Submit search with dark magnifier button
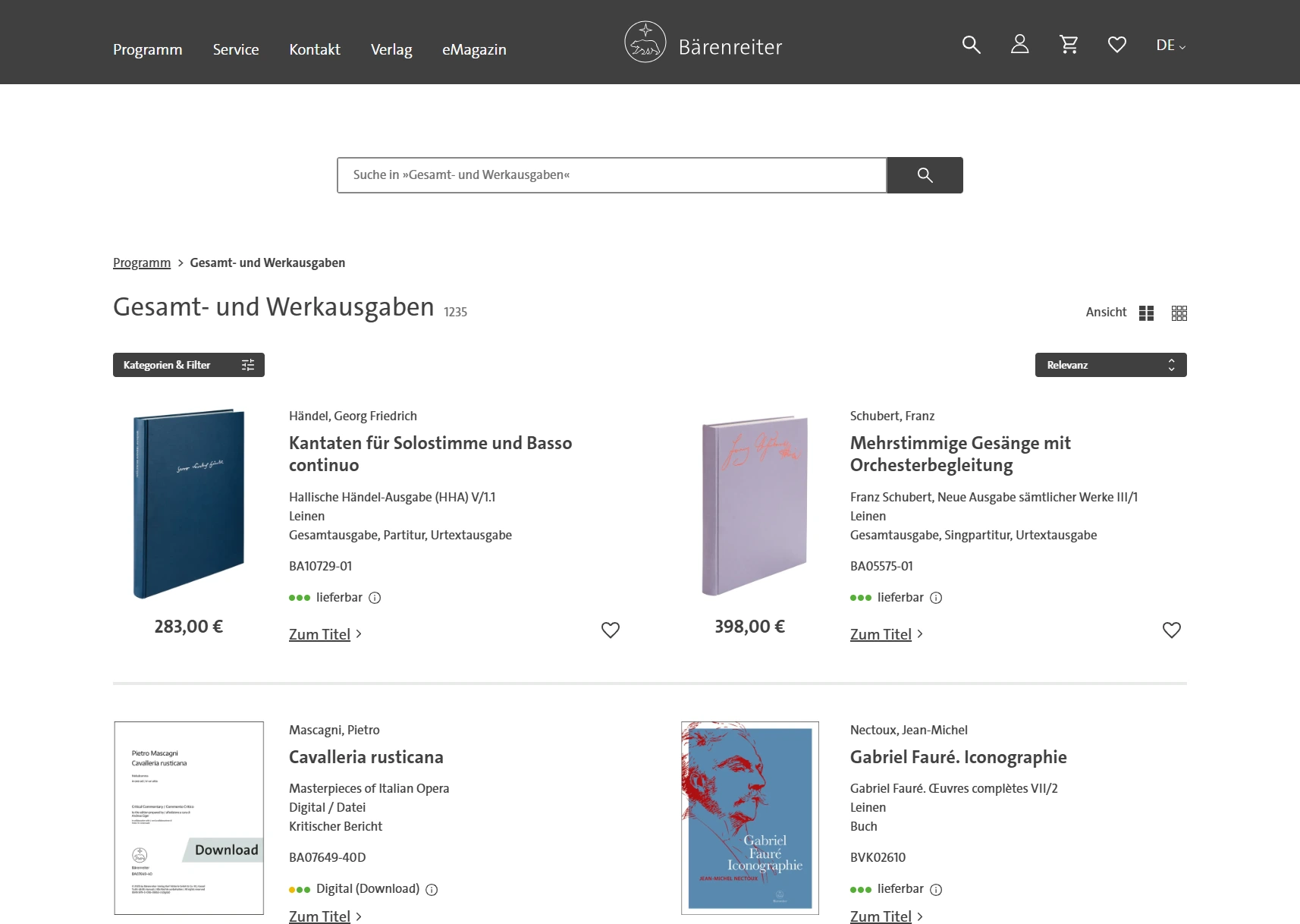This screenshot has width=1300, height=924. (x=925, y=175)
